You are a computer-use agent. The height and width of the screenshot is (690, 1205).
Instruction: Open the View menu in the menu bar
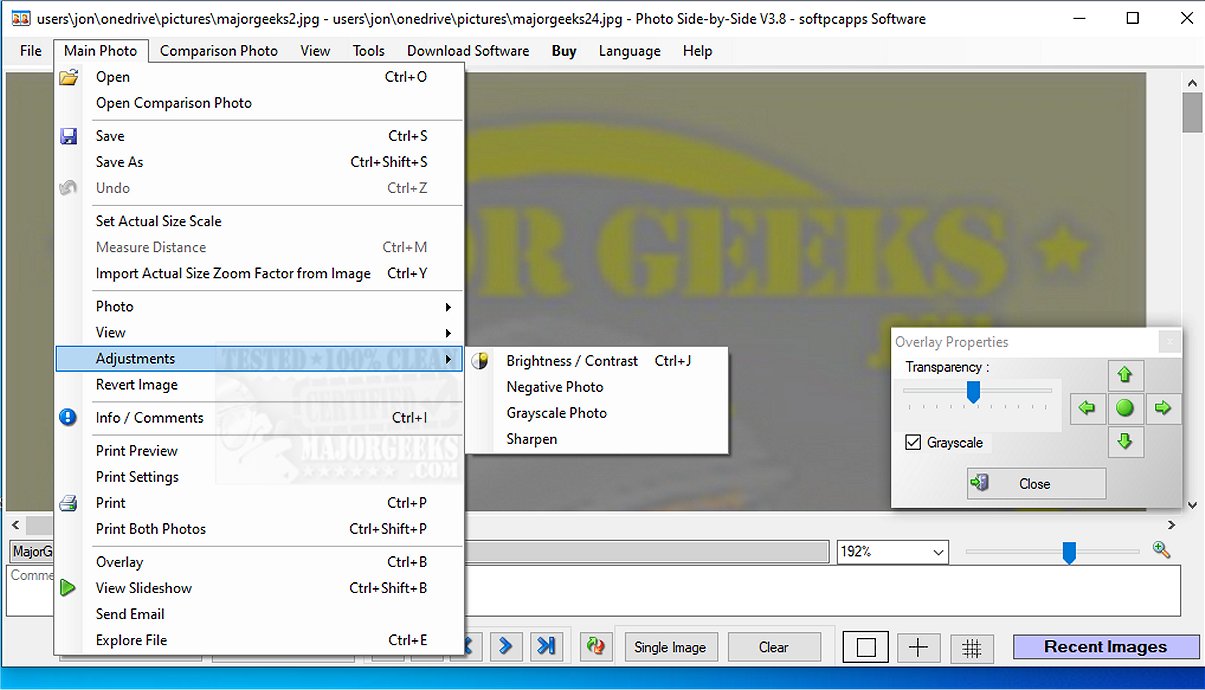pyautogui.click(x=315, y=51)
